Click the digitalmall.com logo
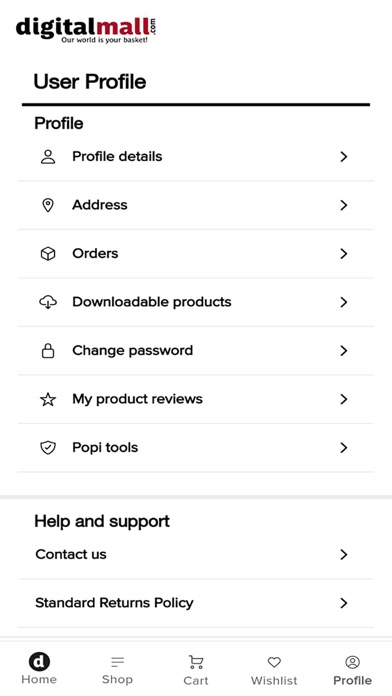The image size is (392, 696). [x=86, y=30]
